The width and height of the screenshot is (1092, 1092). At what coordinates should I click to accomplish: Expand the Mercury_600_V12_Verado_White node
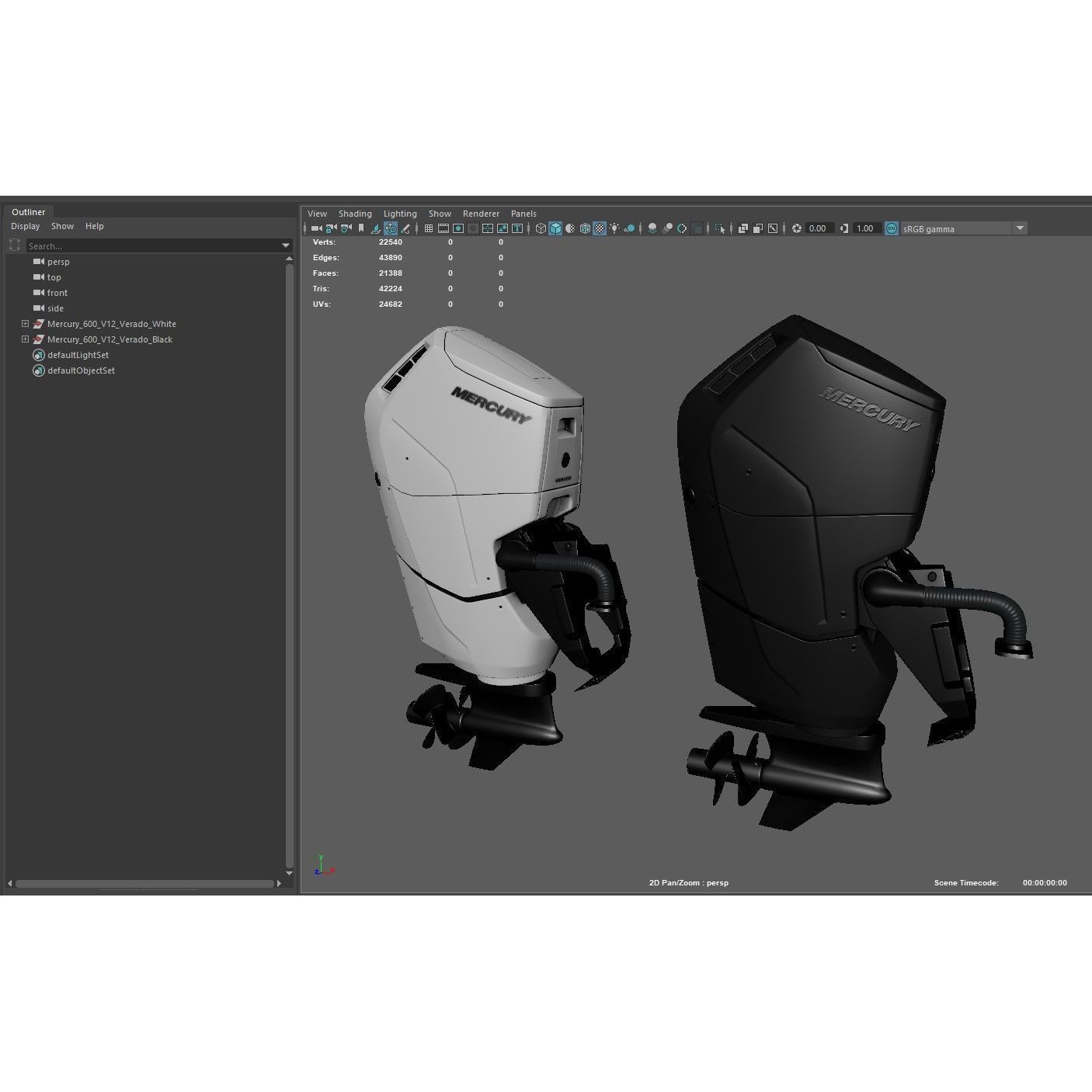tap(24, 324)
